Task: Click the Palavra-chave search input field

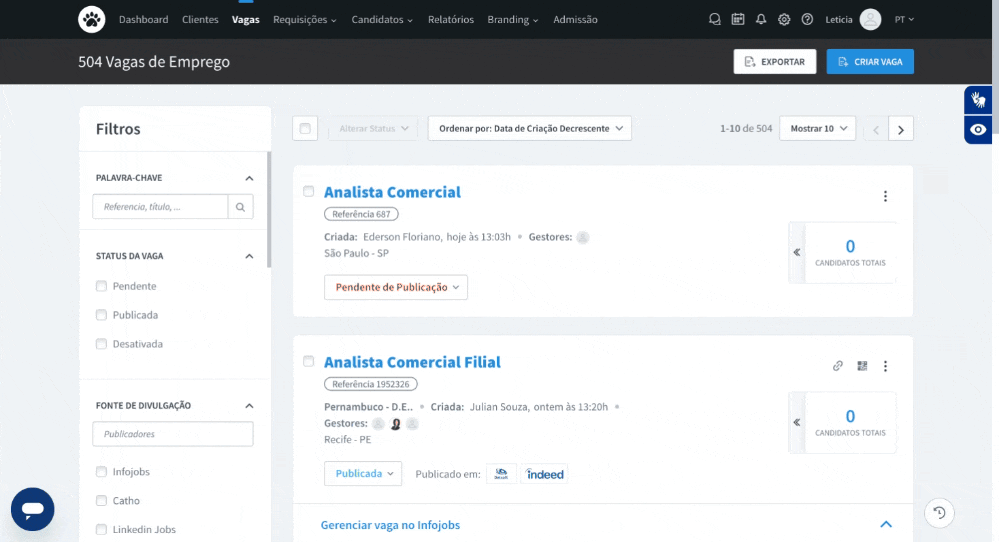Action: tap(160, 207)
